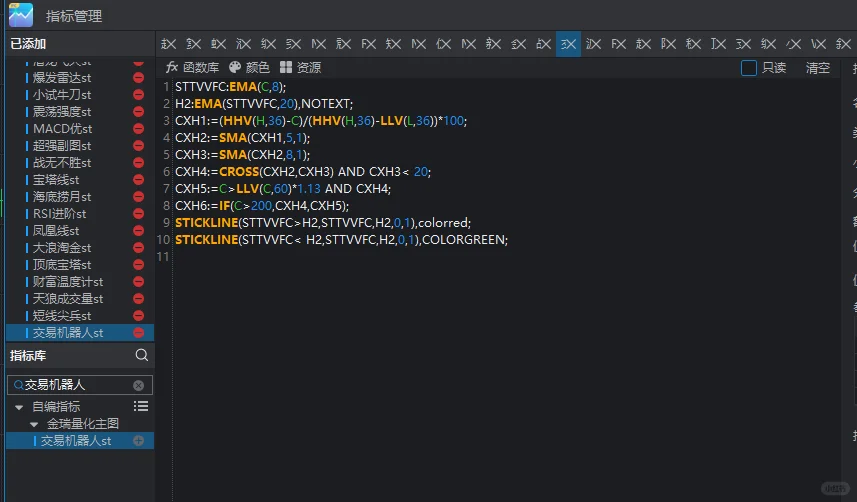Select MACD优st in the added list
Screen dimensions: 857x502
(x=62, y=129)
